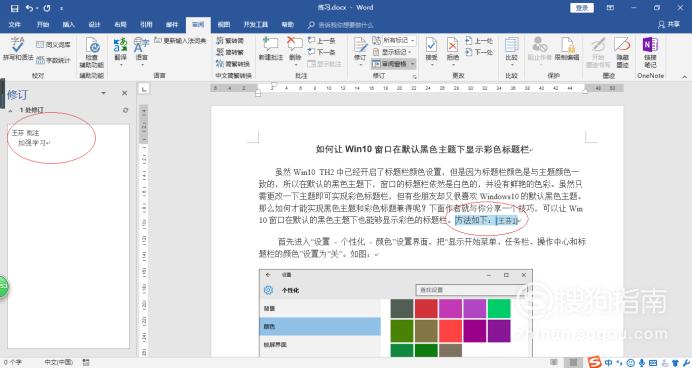Add a comment with 新建批注
Screen dimensions: 692x368
(x=271, y=49)
